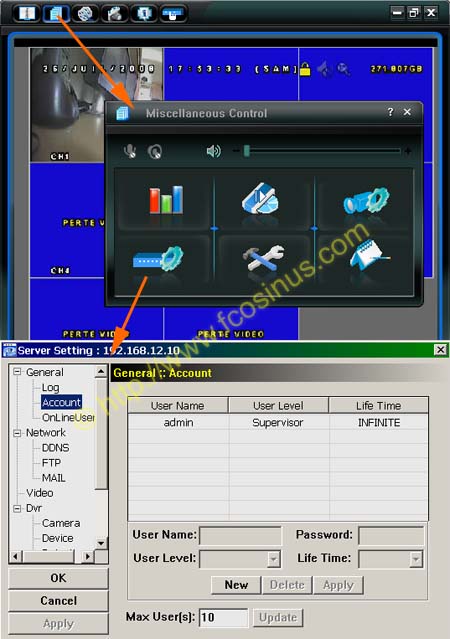Image resolution: width=450 pixels, height=639 pixels.
Task: Open the network device gear settings icon
Action: coord(158,258)
